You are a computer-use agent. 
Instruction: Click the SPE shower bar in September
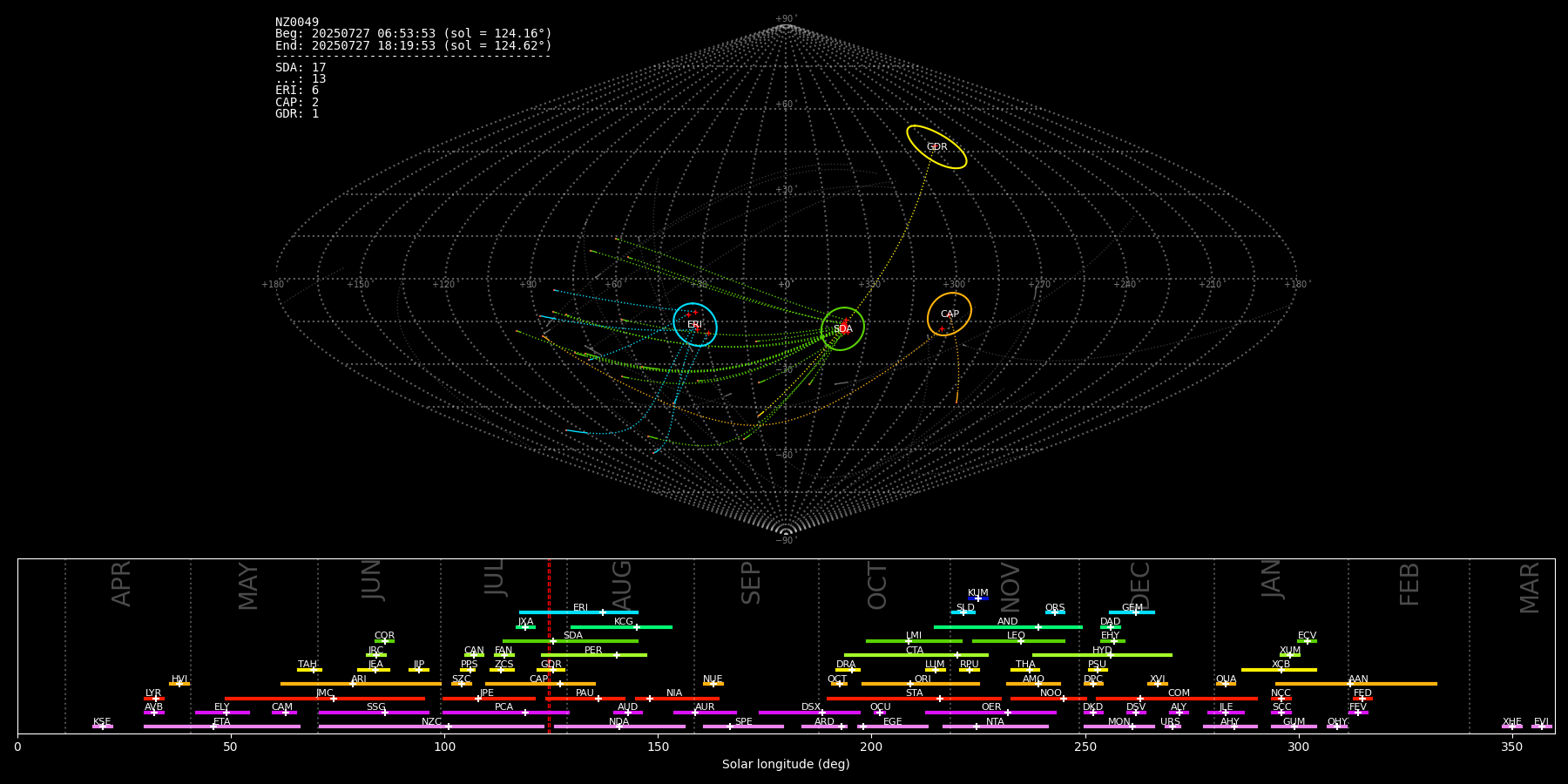(x=743, y=727)
